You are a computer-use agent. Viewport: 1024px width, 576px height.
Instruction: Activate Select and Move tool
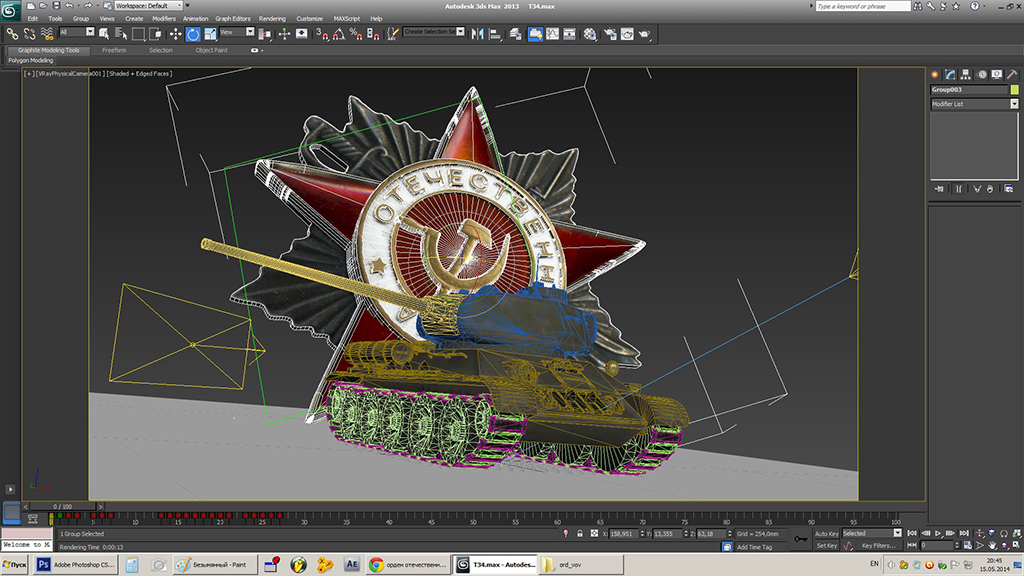point(175,34)
